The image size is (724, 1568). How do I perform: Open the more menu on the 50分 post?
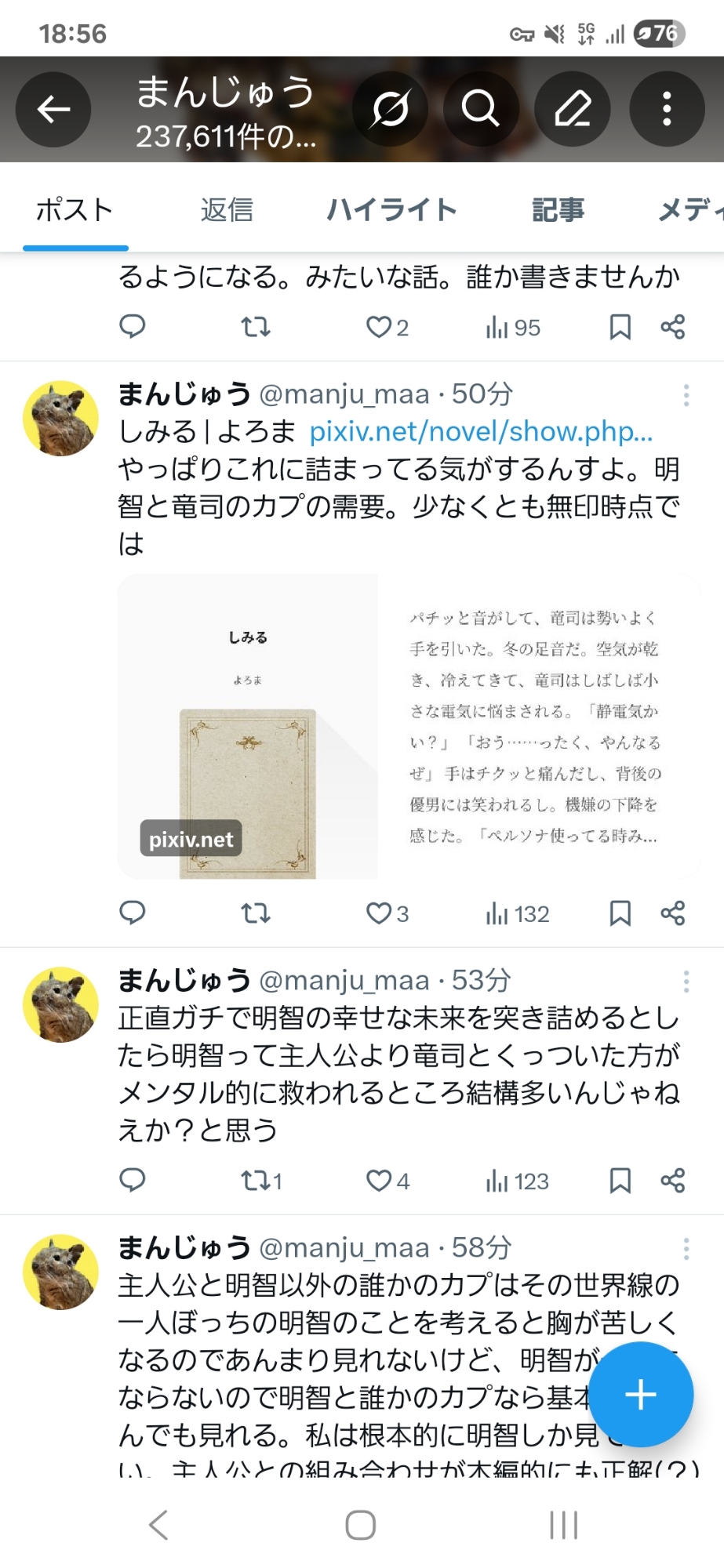[686, 395]
